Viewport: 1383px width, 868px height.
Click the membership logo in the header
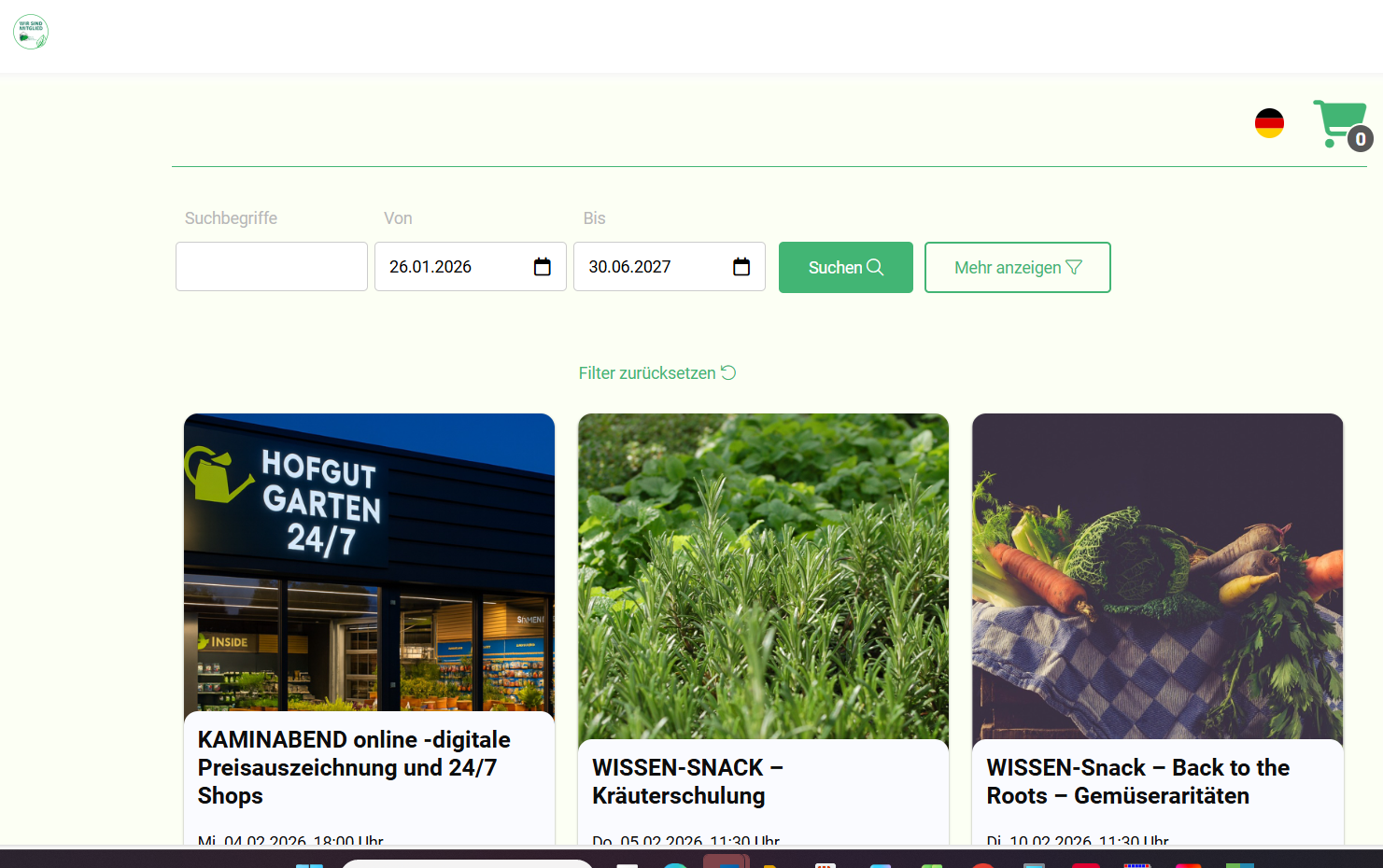point(31,32)
